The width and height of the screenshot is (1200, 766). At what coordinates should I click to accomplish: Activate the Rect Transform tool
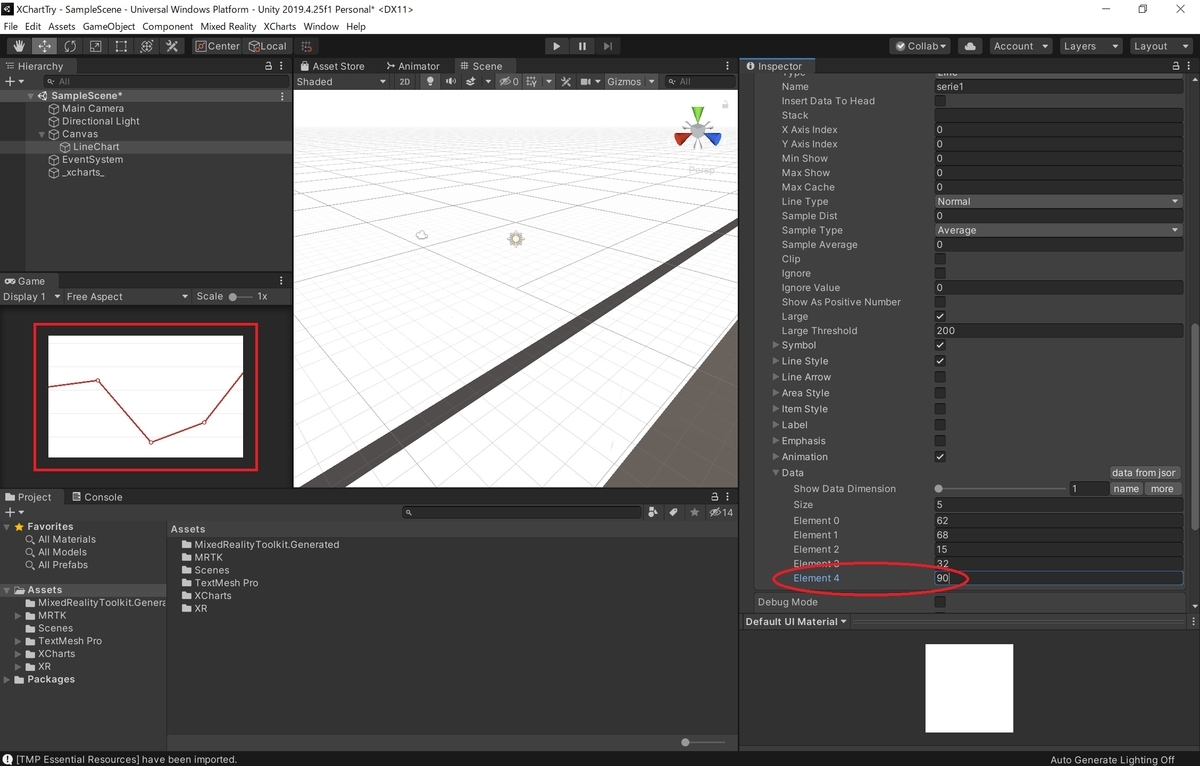click(x=121, y=46)
